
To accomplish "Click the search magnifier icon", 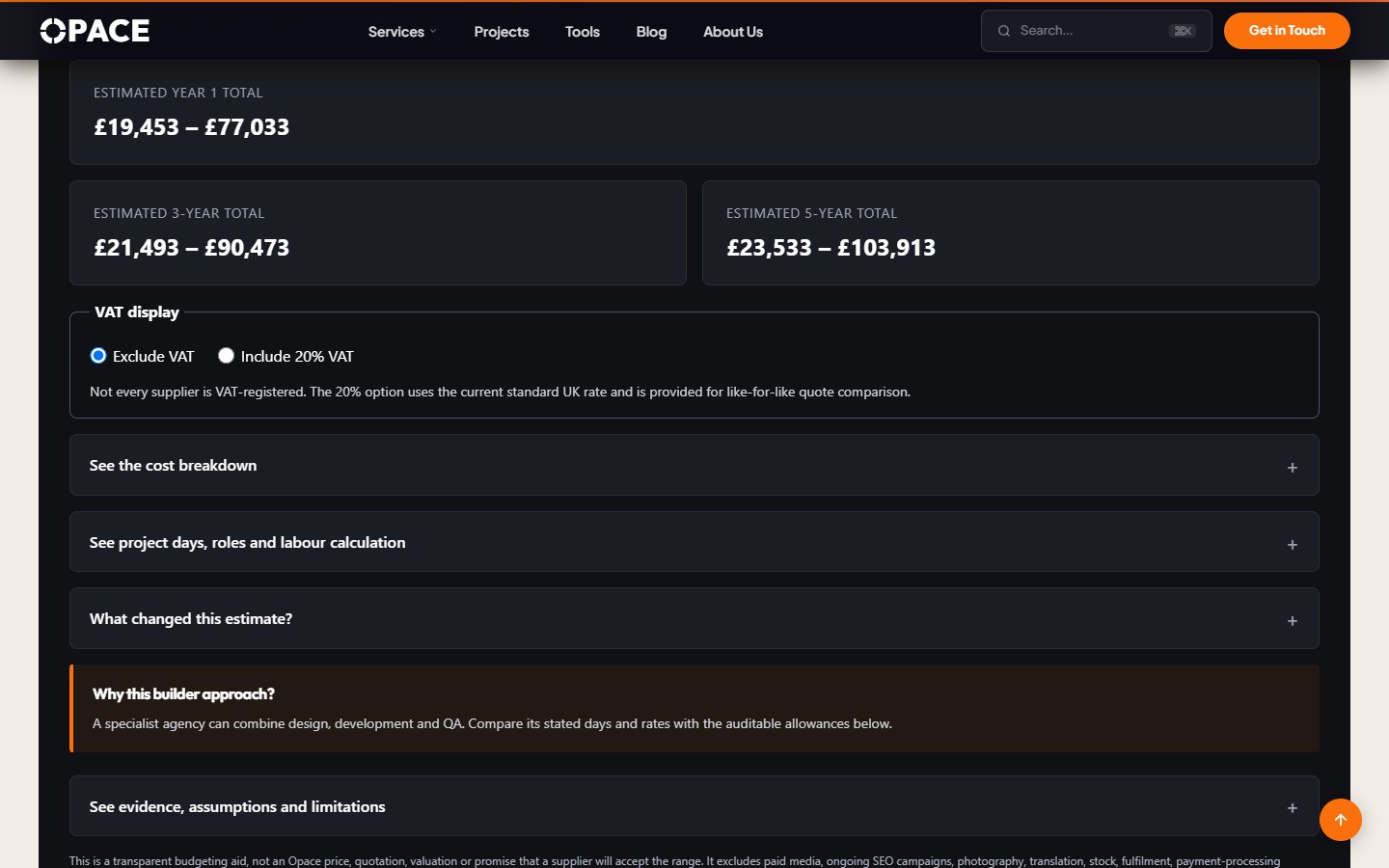I will point(1004,31).
